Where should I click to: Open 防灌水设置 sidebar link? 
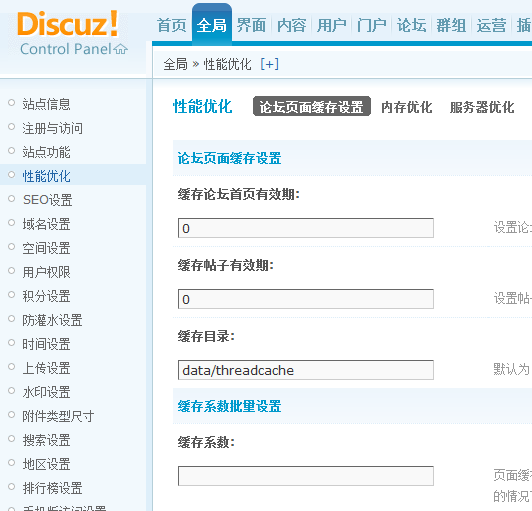pyautogui.click(x=53, y=320)
